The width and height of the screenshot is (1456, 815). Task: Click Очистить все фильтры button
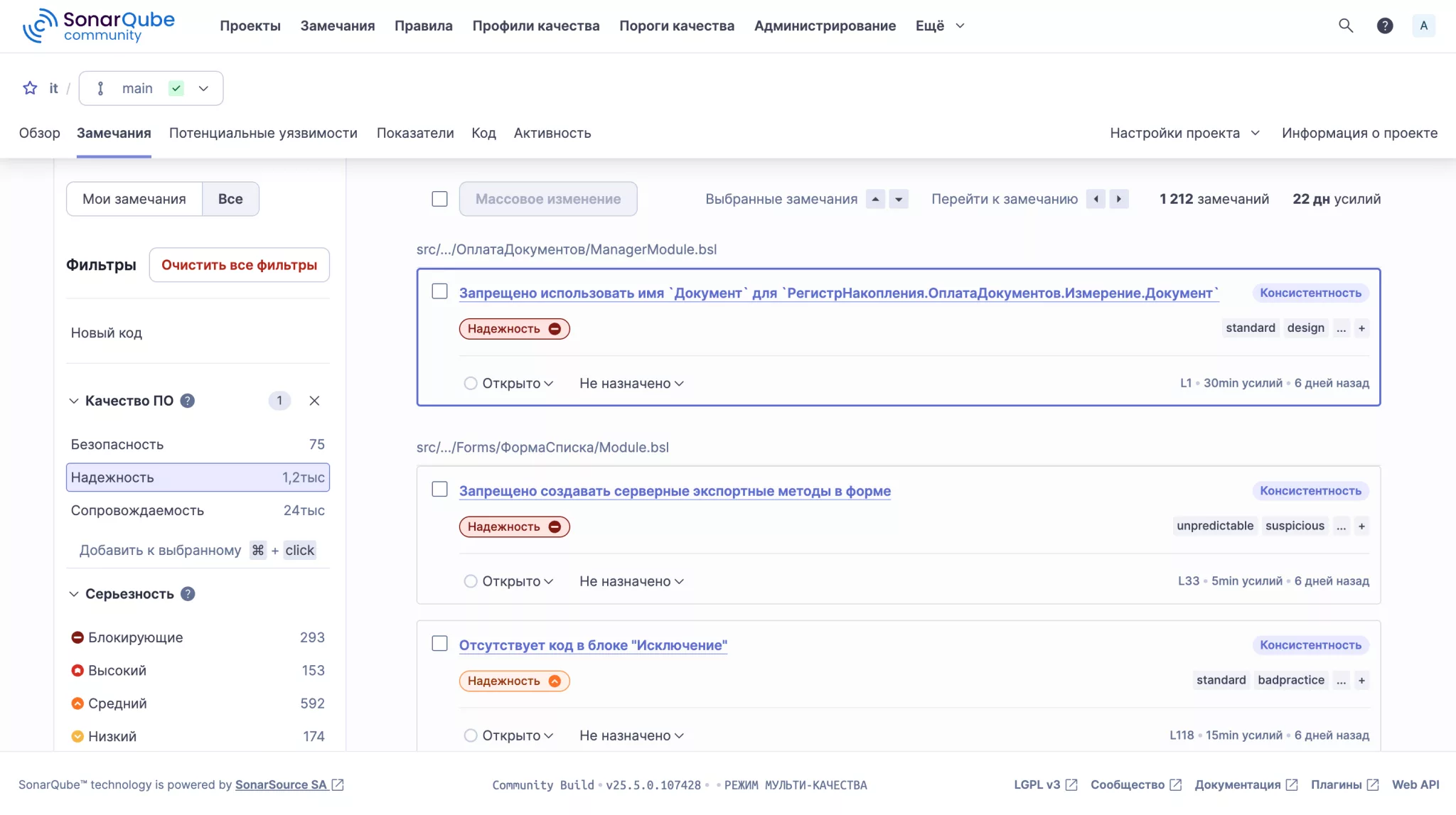pos(239,265)
